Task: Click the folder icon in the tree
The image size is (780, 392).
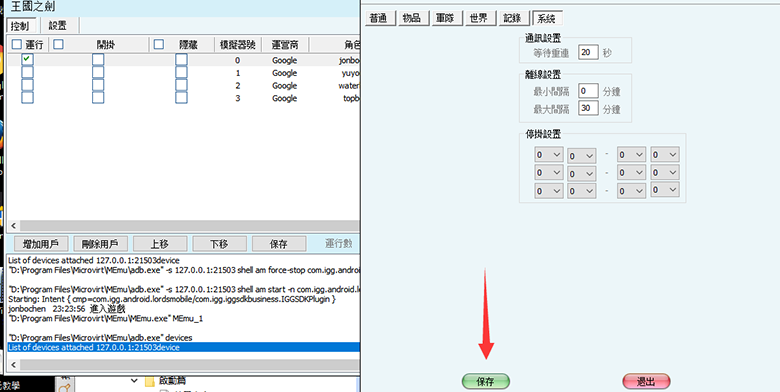Action: click(x=150, y=382)
